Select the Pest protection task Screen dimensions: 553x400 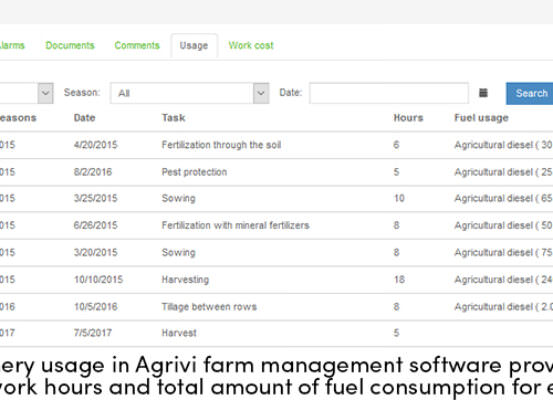[x=194, y=172]
